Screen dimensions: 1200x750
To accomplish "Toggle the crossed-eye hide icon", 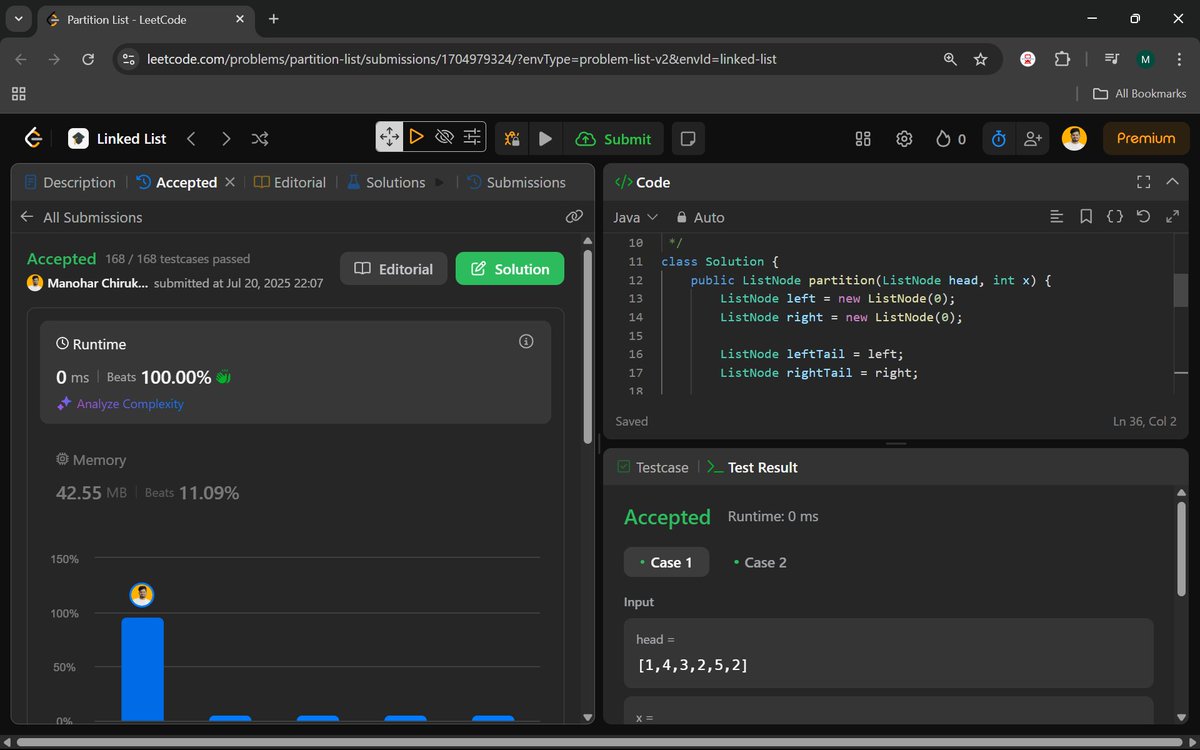I will [445, 137].
